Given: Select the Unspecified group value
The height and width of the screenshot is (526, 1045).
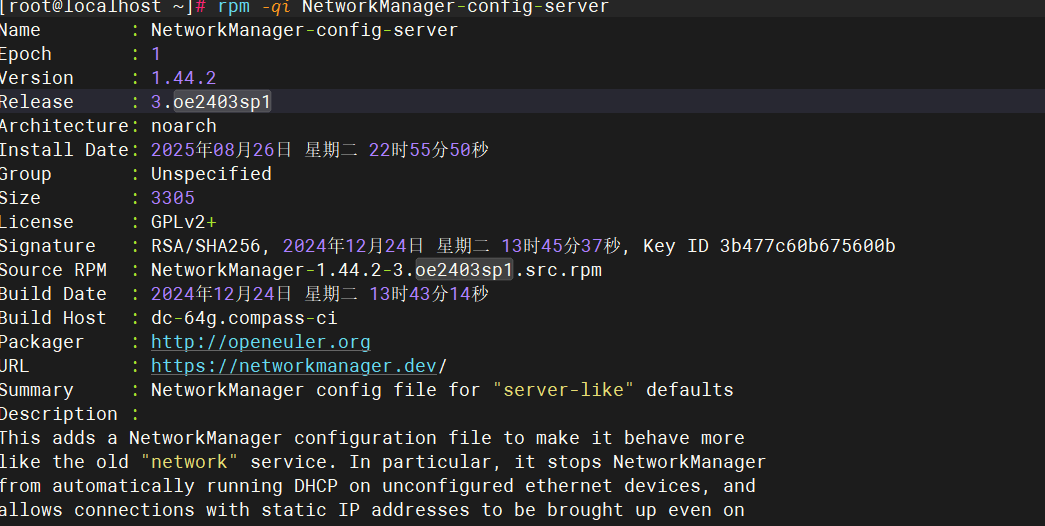Looking at the screenshot, I should pyautogui.click(x=211, y=174).
